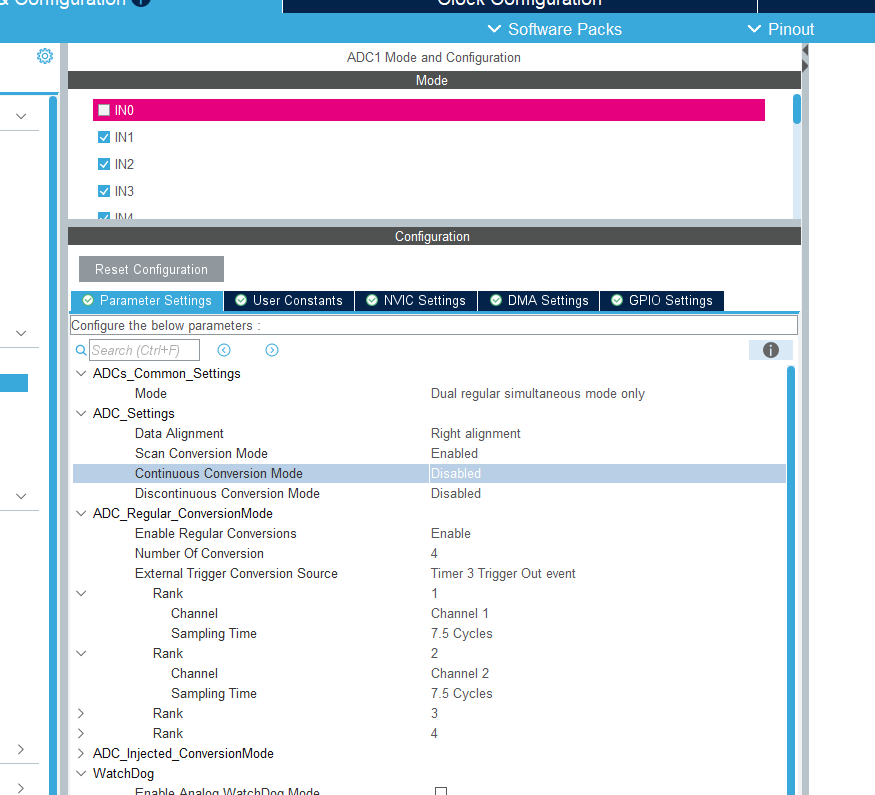Open the Software Packs dropdown
This screenshot has width=875, height=795.
tap(554, 29)
